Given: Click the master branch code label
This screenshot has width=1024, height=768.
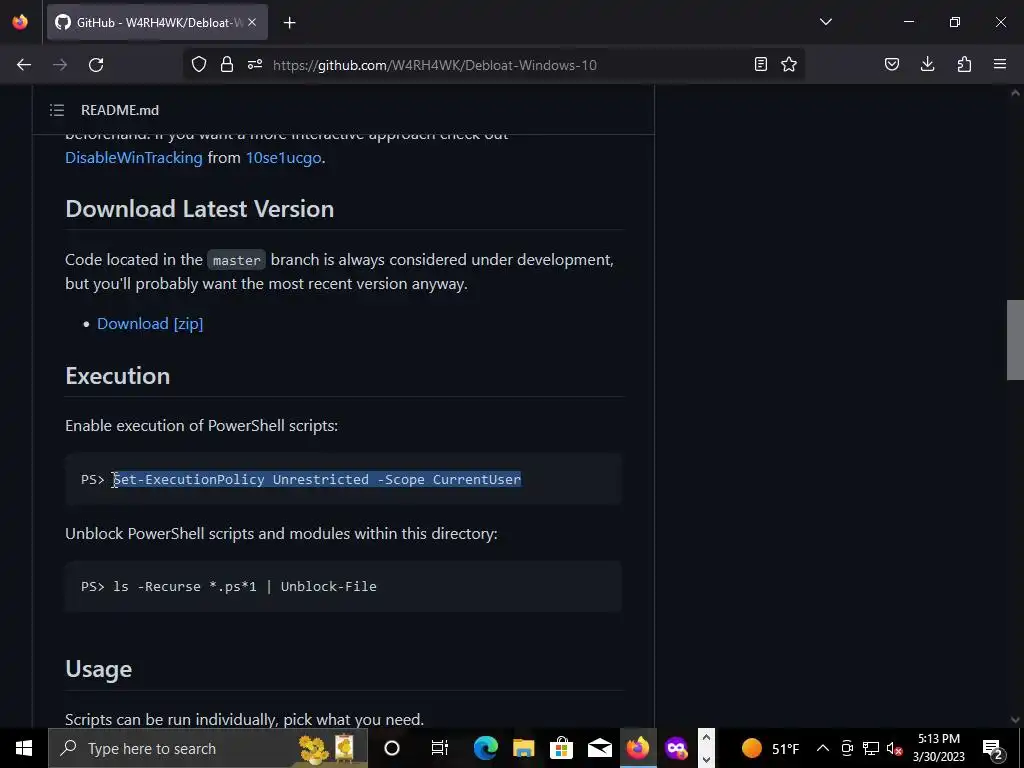Looking at the screenshot, I should [x=236, y=260].
